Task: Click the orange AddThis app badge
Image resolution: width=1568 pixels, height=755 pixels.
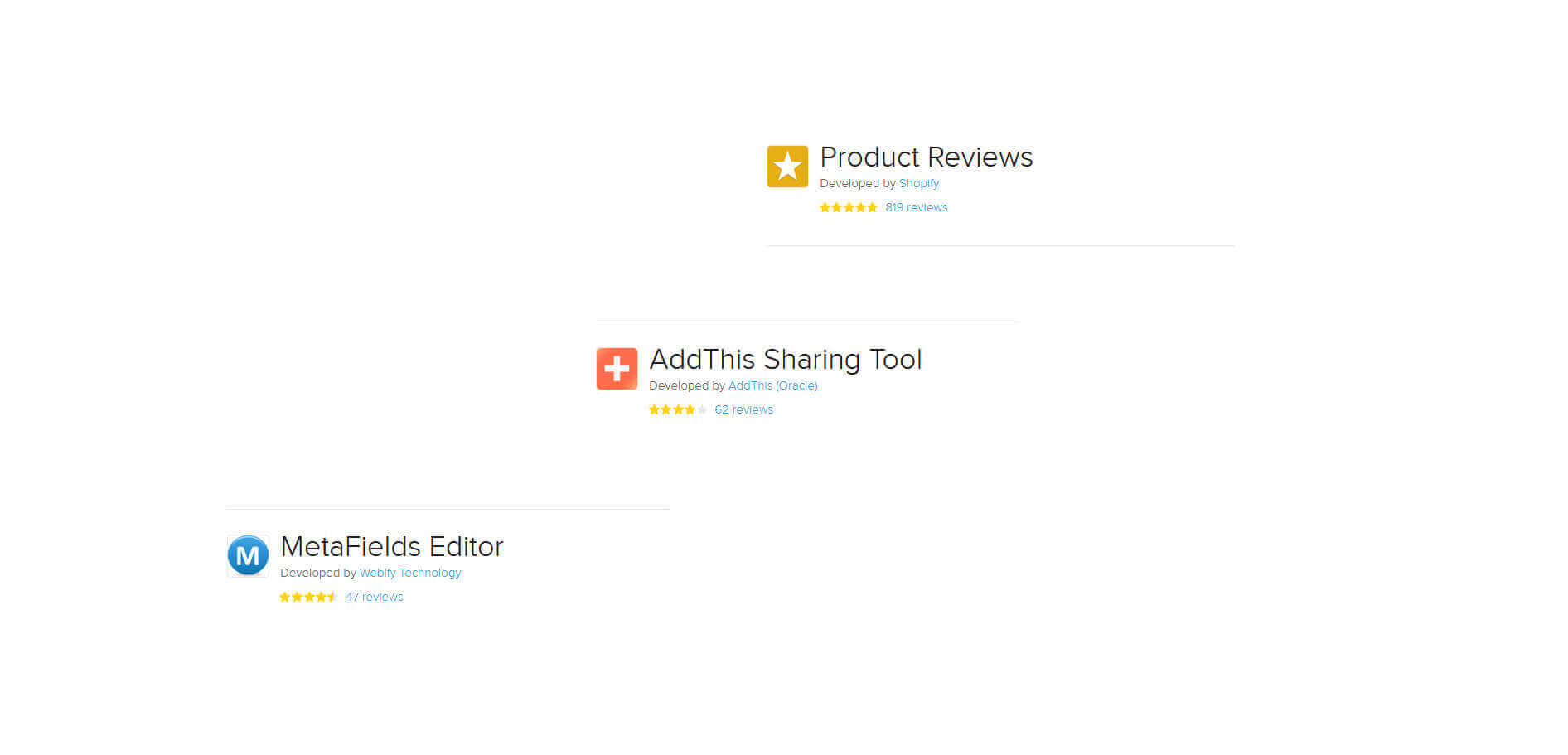Action: pyautogui.click(x=617, y=367)
